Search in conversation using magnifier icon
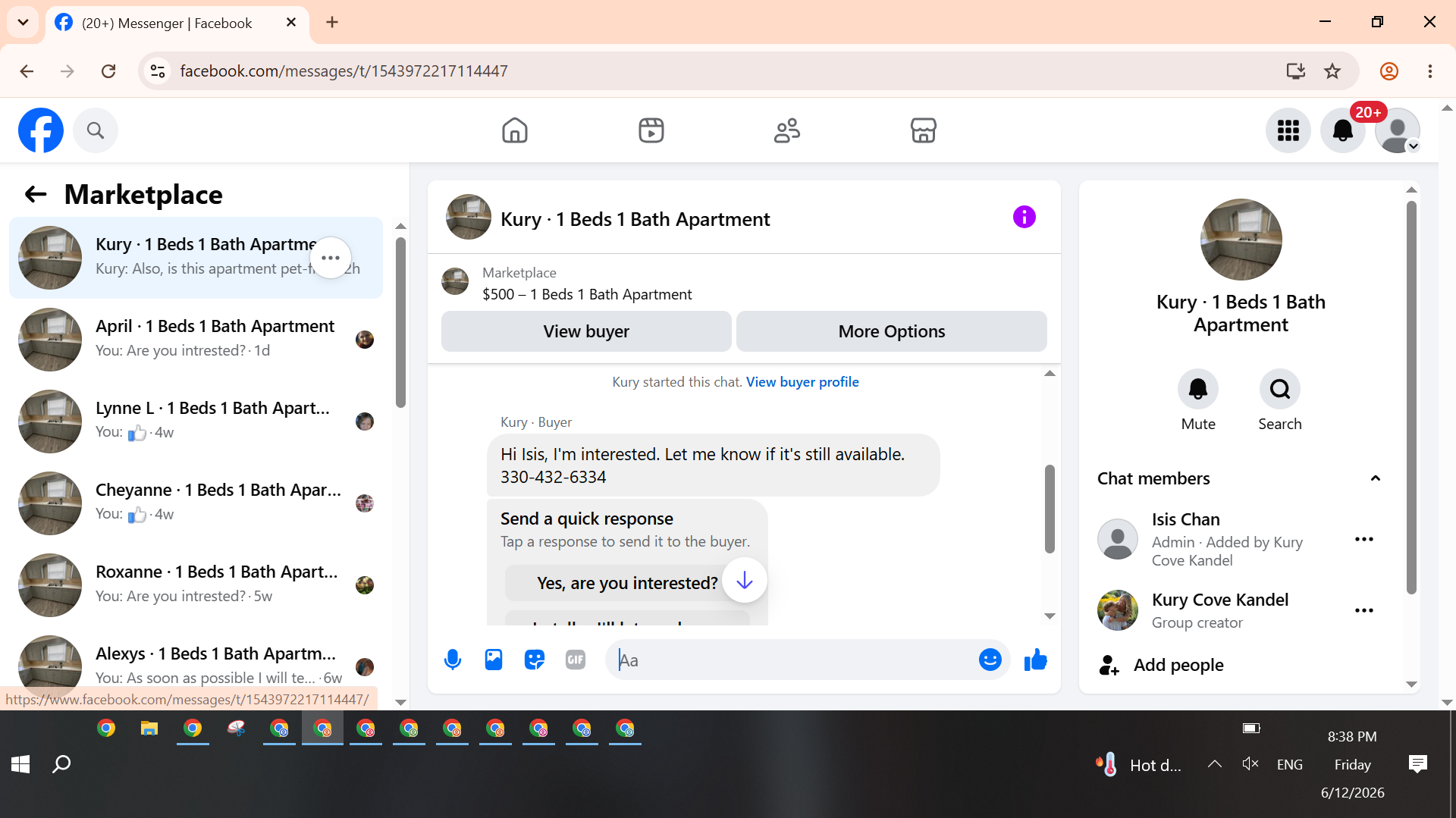 (1280, 389)
